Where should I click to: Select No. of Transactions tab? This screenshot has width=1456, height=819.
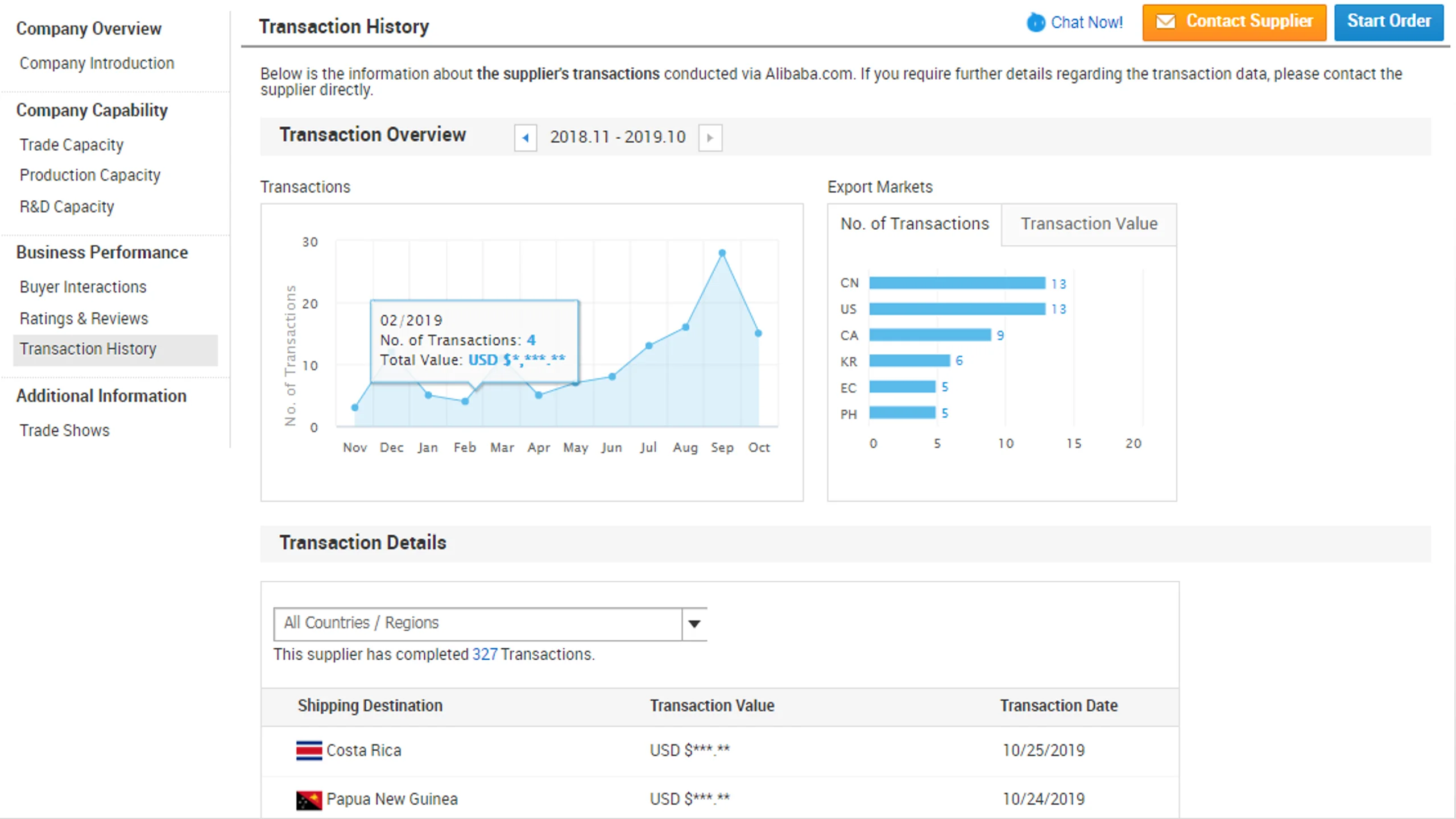point(915,224)
